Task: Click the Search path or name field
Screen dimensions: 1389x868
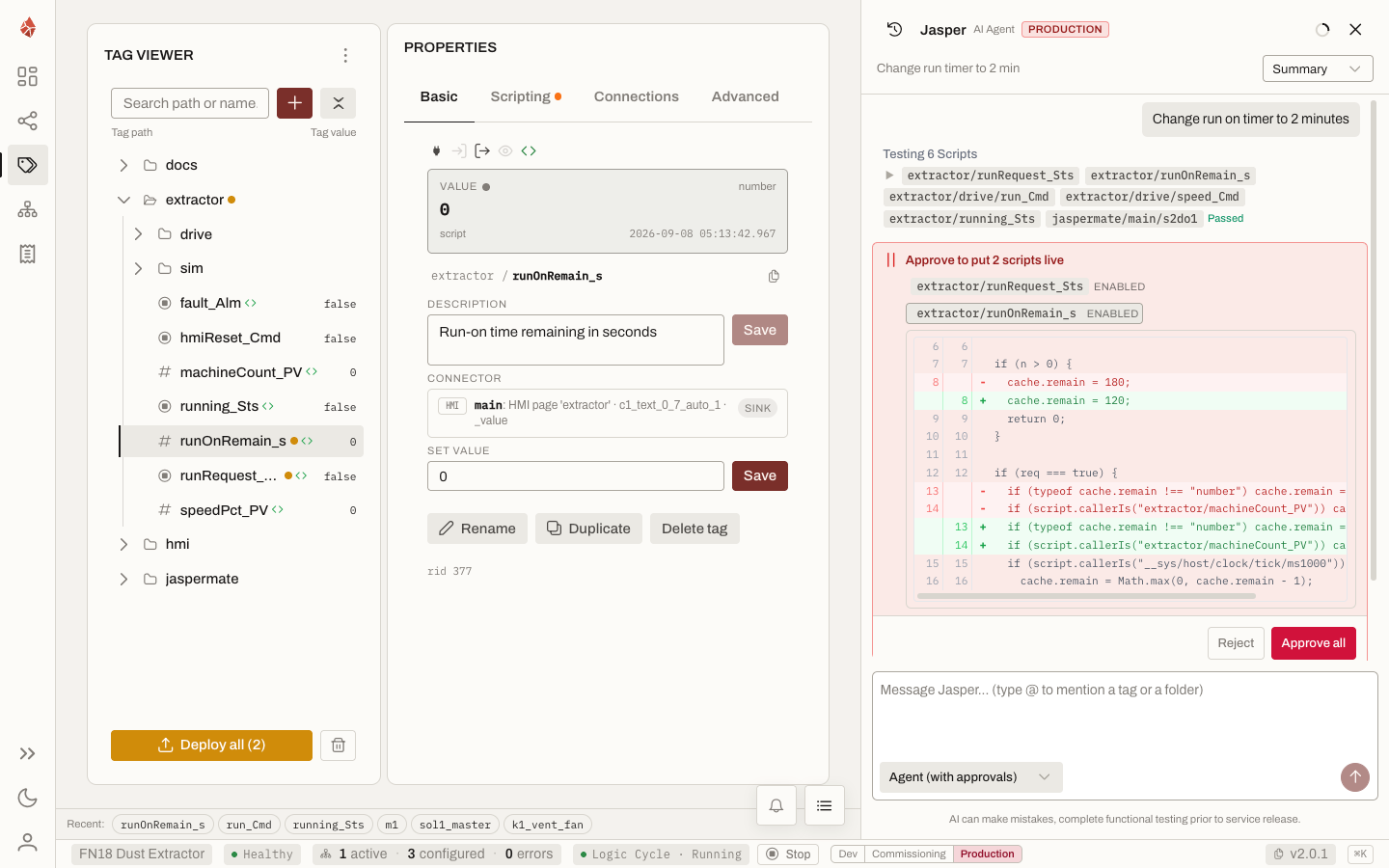Action: (190, 103)
